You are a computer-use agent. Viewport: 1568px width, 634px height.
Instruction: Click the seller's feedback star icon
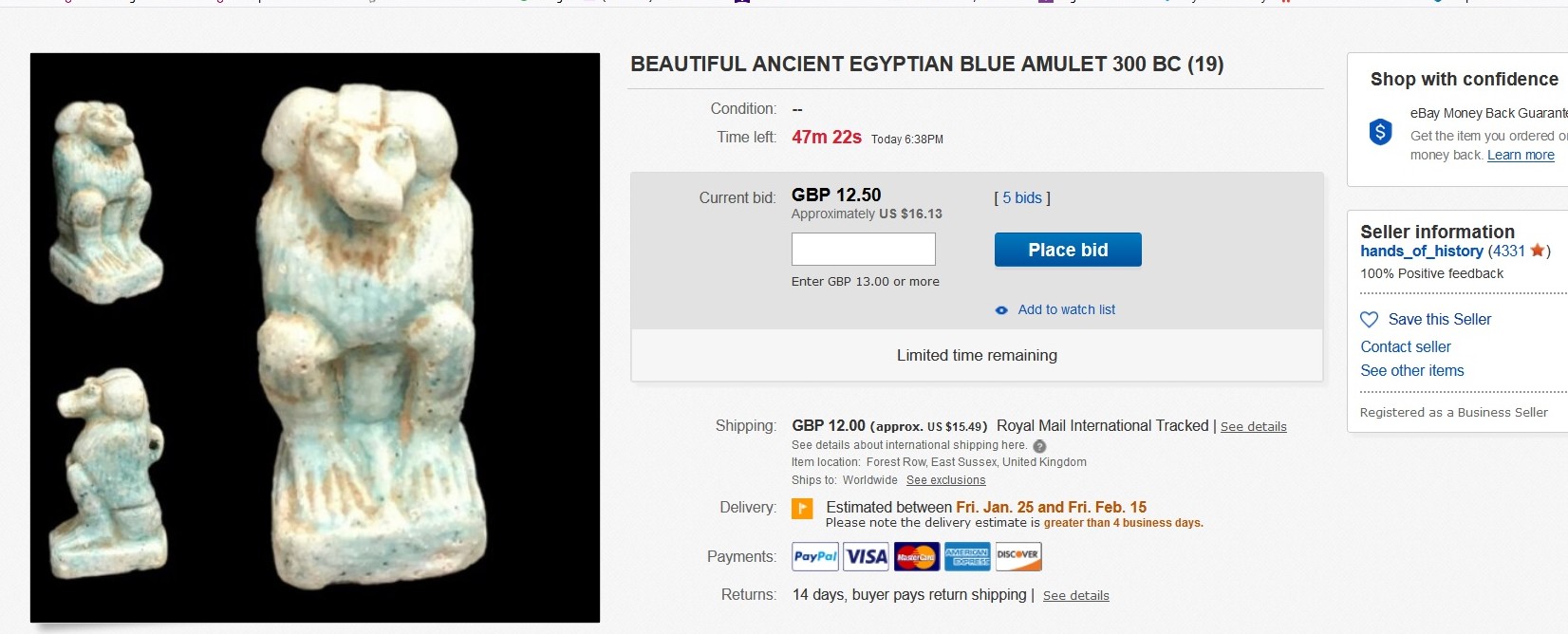[x=1537, y=251]
